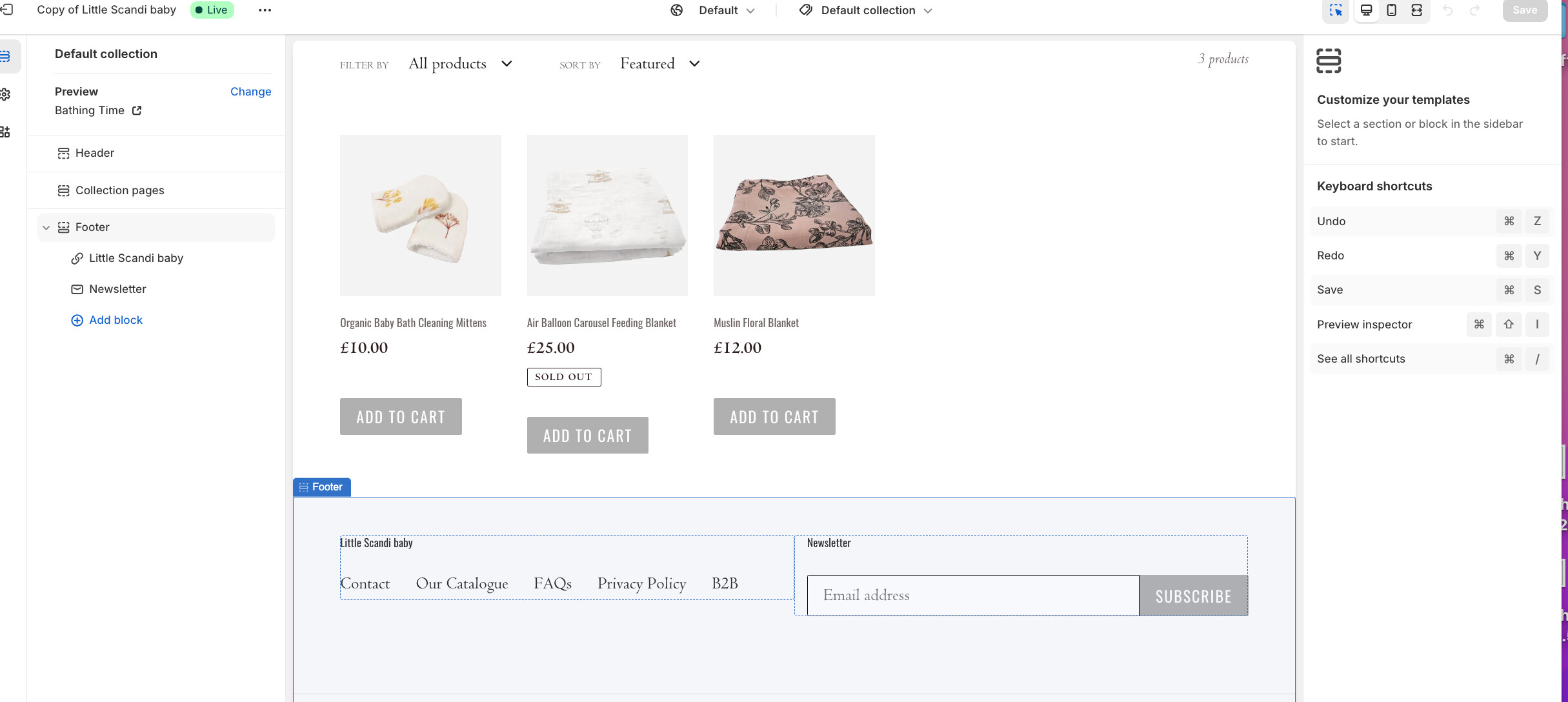Open theme settings gear in sidebar
This screenshot has width=1568, height=702.
[5, 94]
